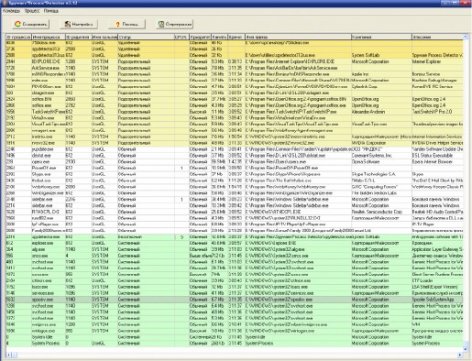Select the services.exe process row
This screenshot has height=361, width=472.
pos(234,293)
